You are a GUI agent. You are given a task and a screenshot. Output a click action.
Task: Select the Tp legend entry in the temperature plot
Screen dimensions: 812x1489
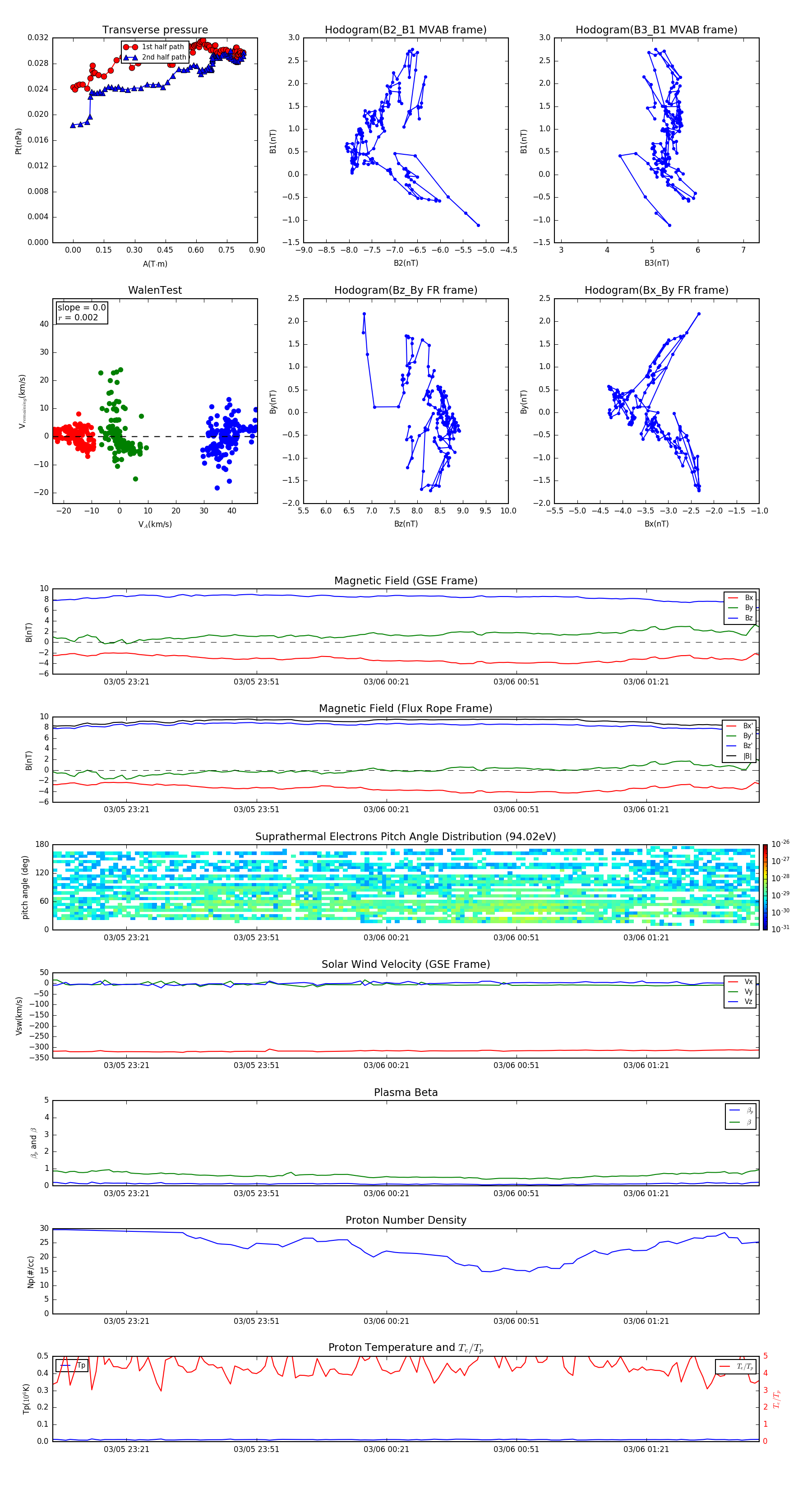tap(72, 1365)
